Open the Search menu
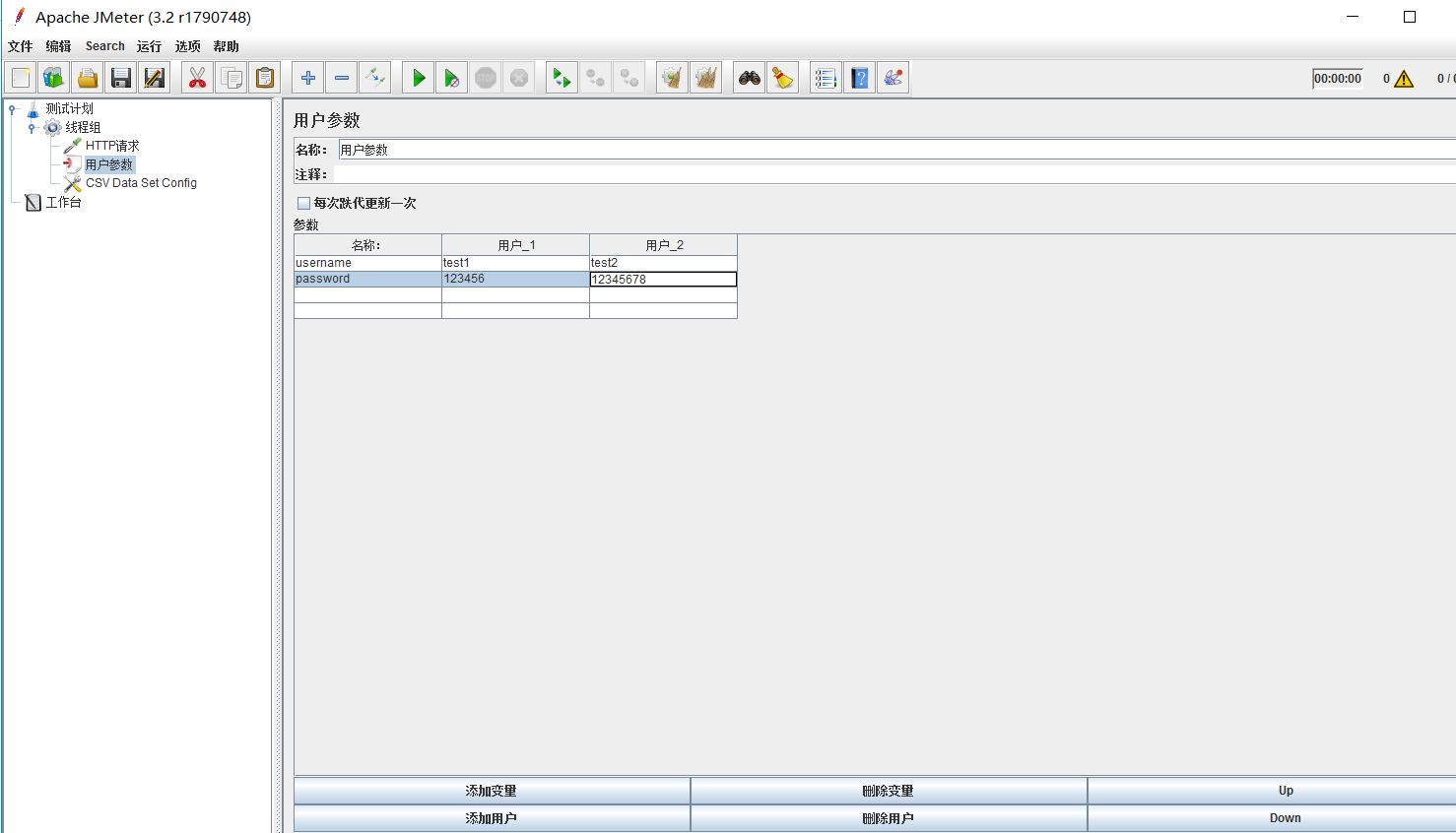The image size is (1456, 833). click(x=104, y=46)
